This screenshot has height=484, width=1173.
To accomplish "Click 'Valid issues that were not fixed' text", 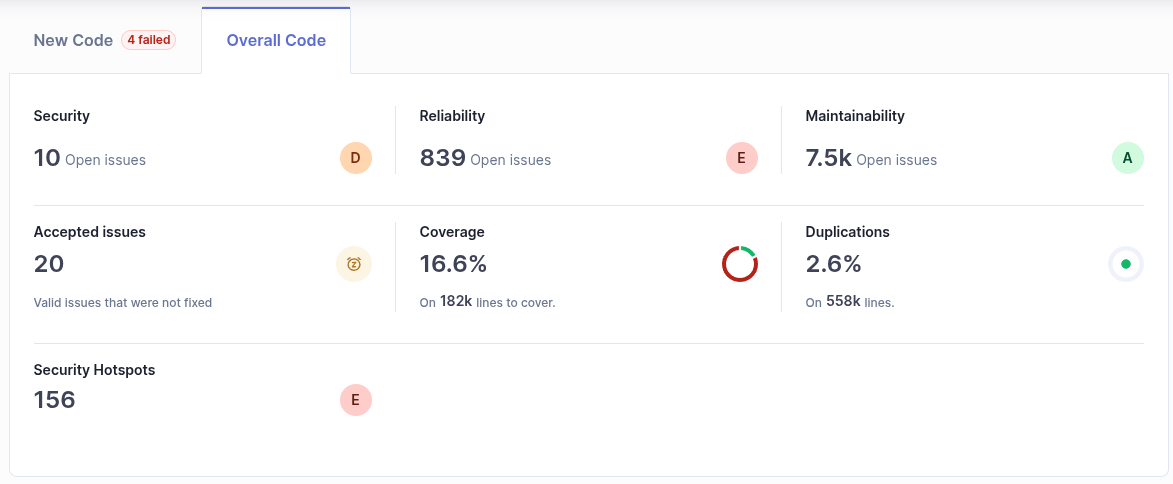I will pyautogui.click(x=123, y=303).
